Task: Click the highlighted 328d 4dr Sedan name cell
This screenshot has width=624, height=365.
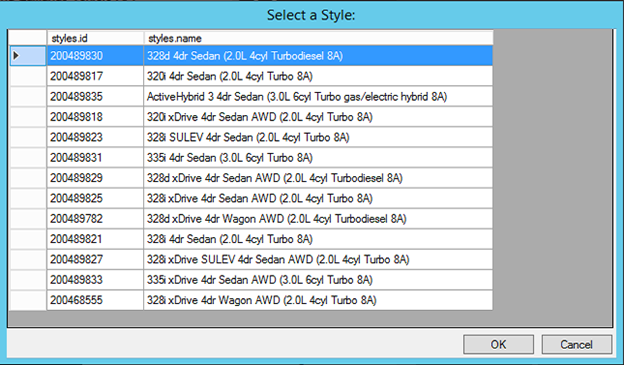Action: (318, 56)
